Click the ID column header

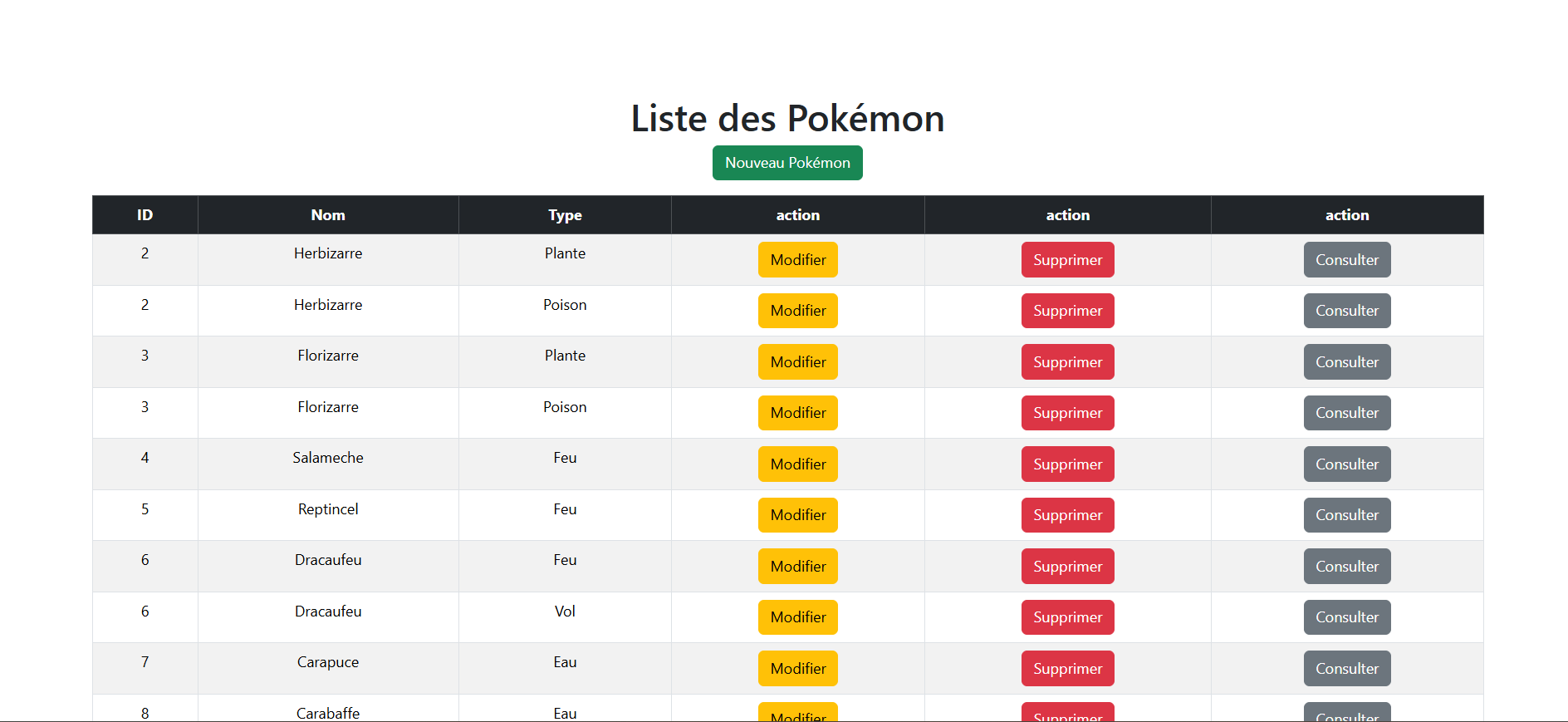145,215
